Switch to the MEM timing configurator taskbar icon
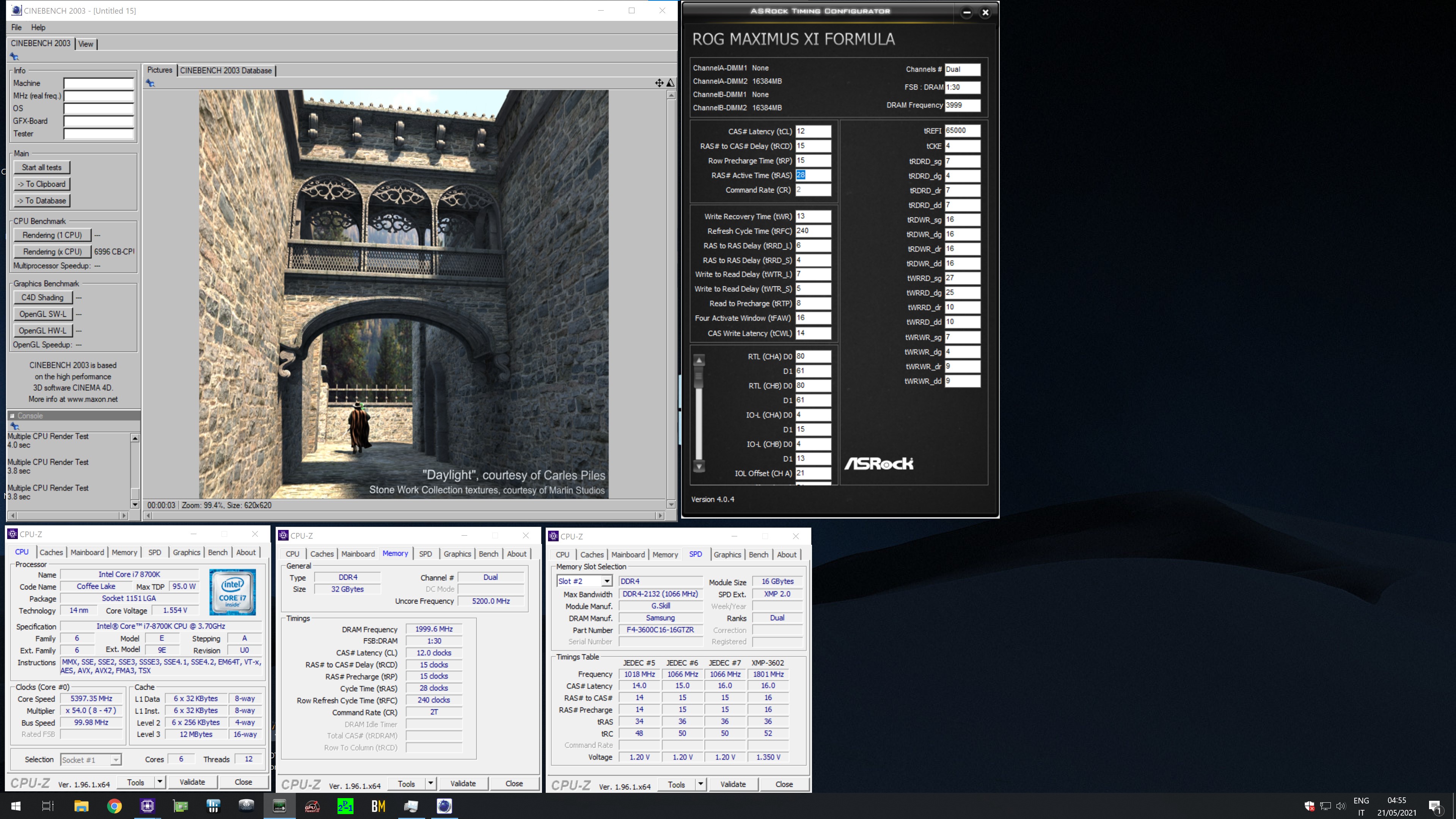 click(279, 806)
